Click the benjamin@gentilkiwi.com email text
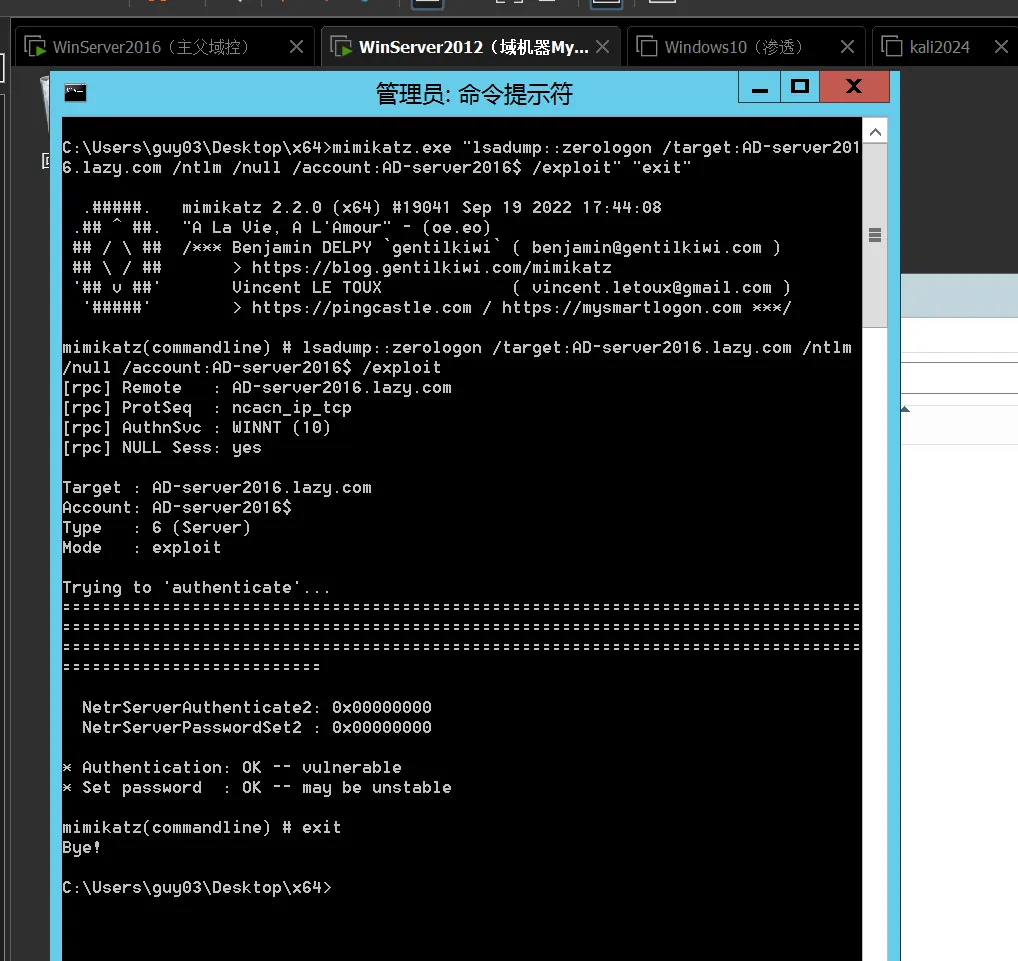The image size is (1018, 961). (647, 247)
